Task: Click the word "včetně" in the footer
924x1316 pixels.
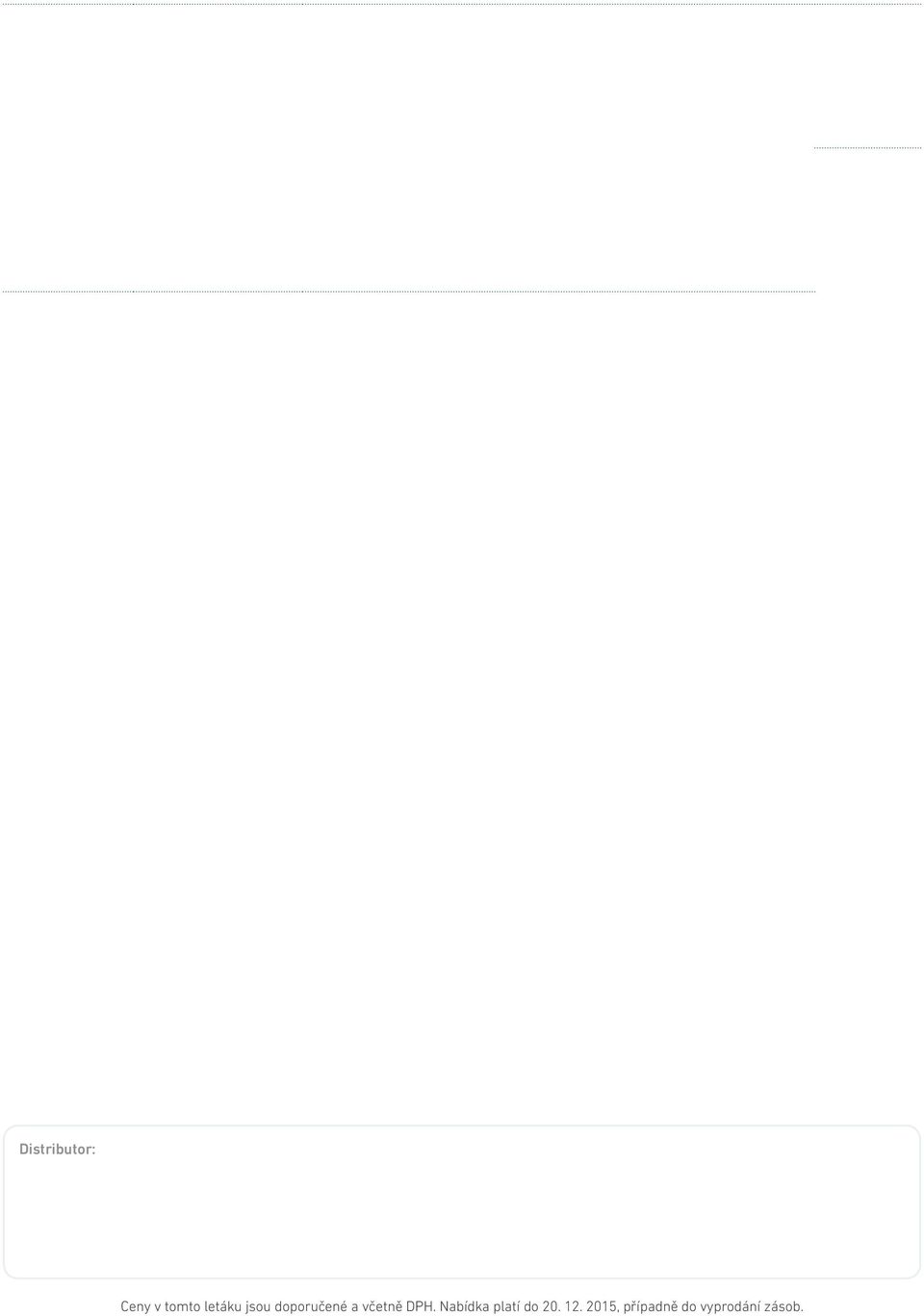Action: [x=382, y=1306]
